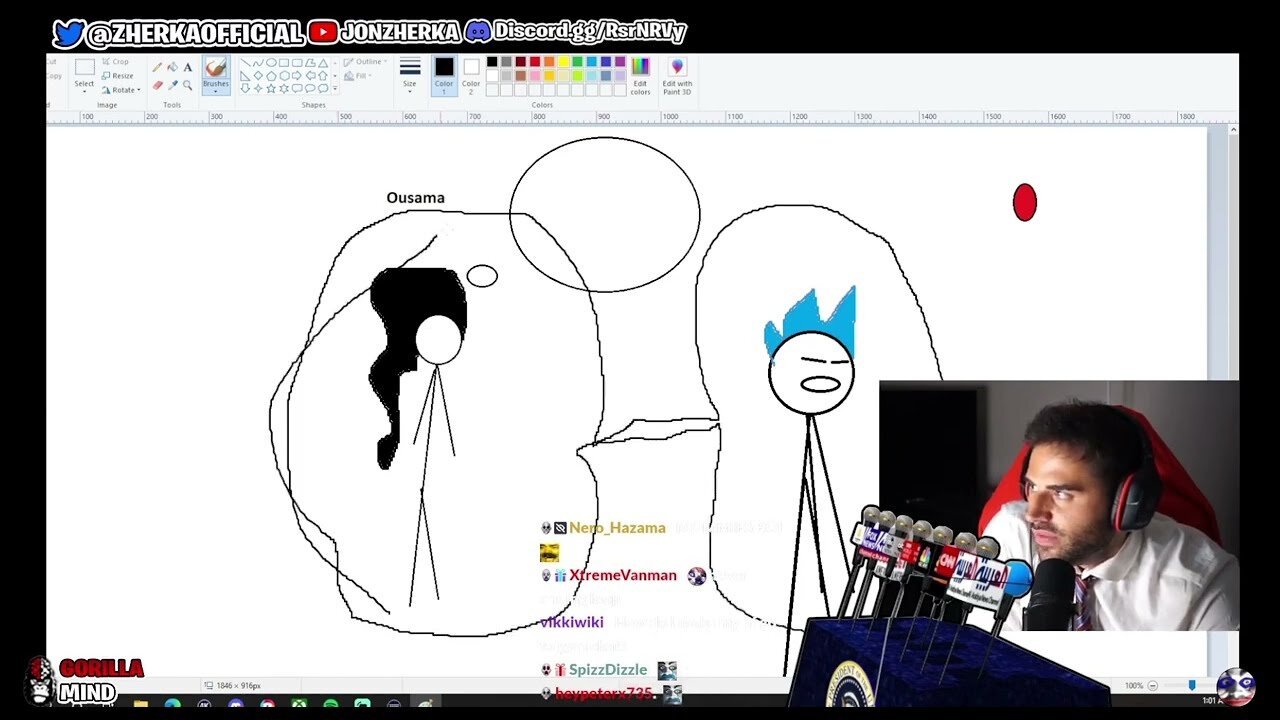The image size is (1280, 720).
Task: Choose the Diamond shape
Action: click(x=258, y=76)
